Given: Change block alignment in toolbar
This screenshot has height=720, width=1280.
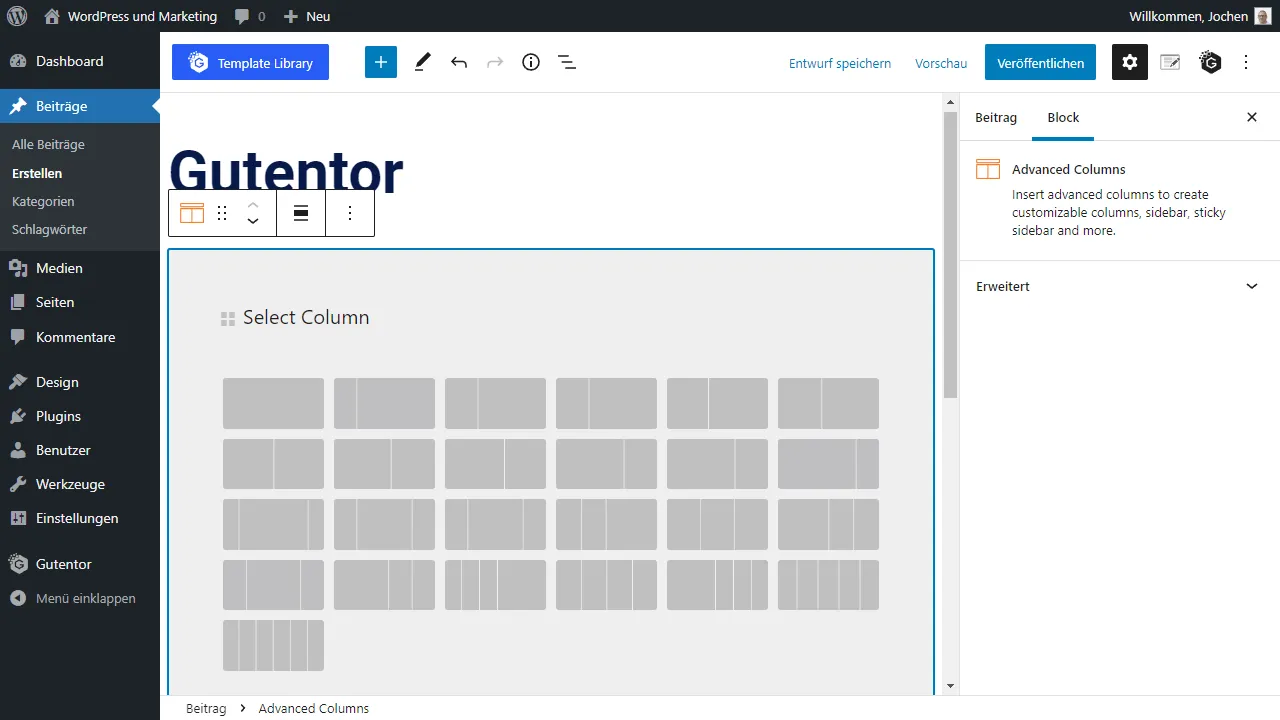Looking at the screenshot, I should tap(301, 213).
